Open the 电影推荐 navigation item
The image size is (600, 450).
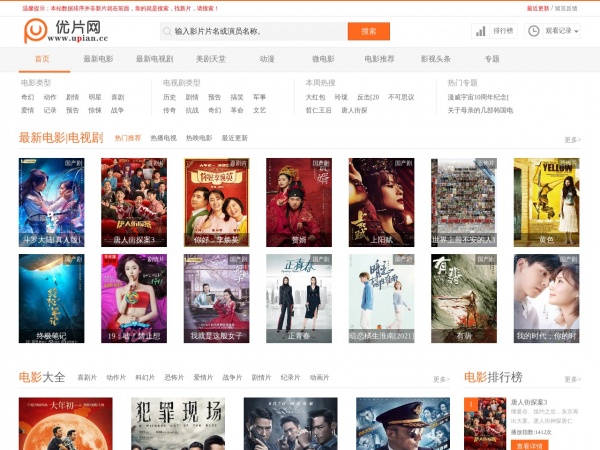379,59
